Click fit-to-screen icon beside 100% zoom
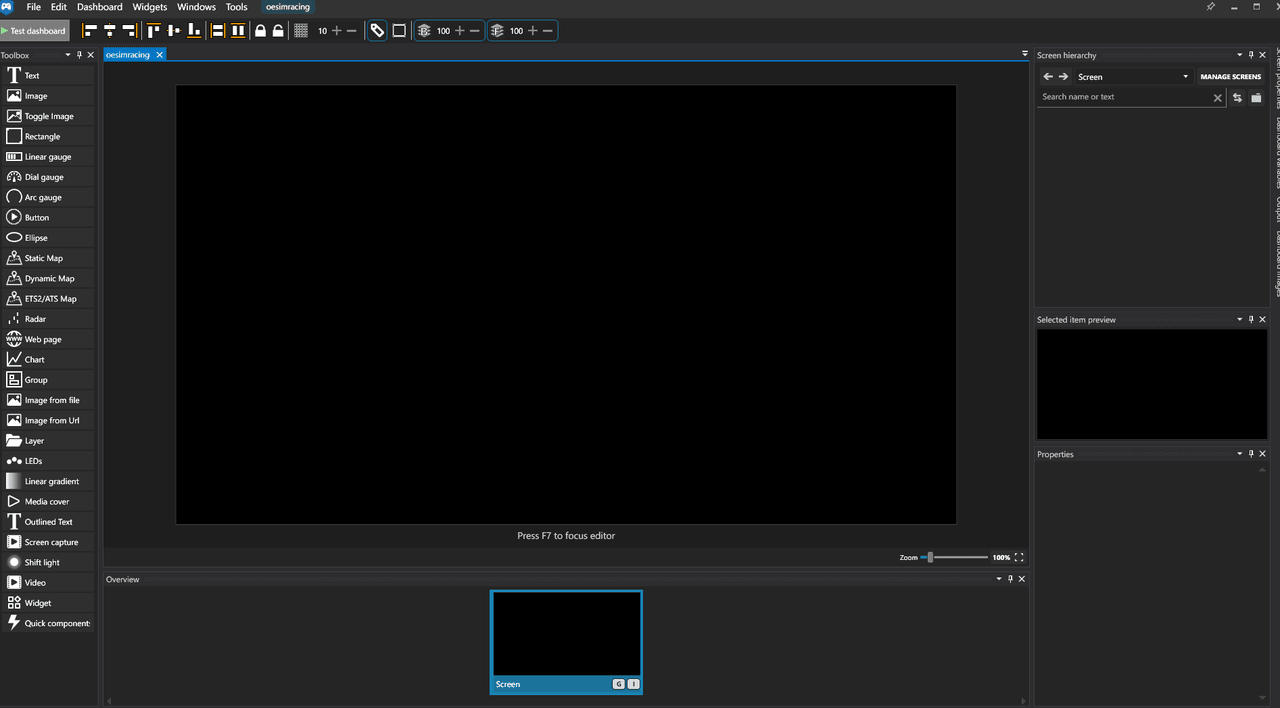The width and height of the screenshot is (1280, 708). pos(1019,557)
